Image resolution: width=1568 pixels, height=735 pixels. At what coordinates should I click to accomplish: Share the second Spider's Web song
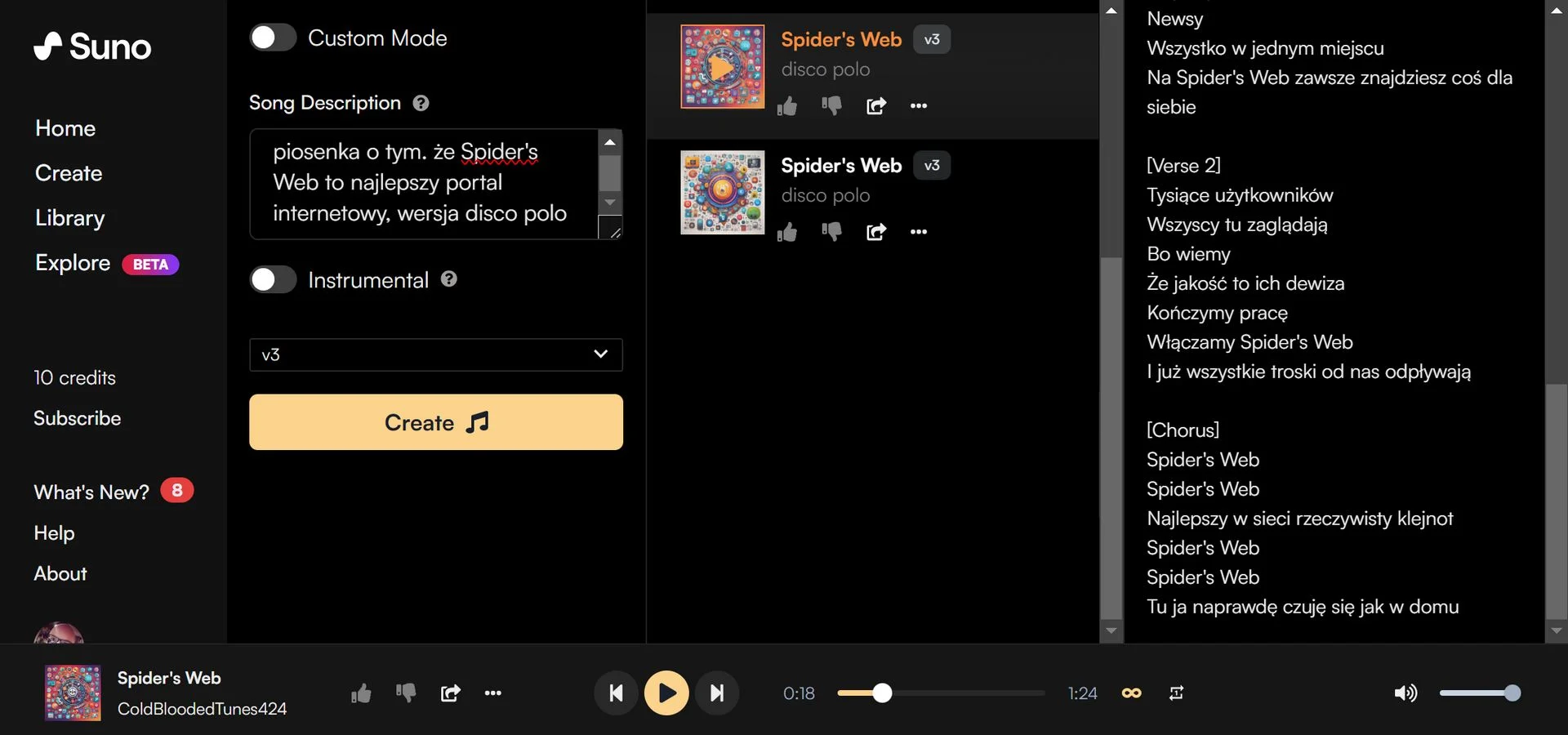(875, 232)
